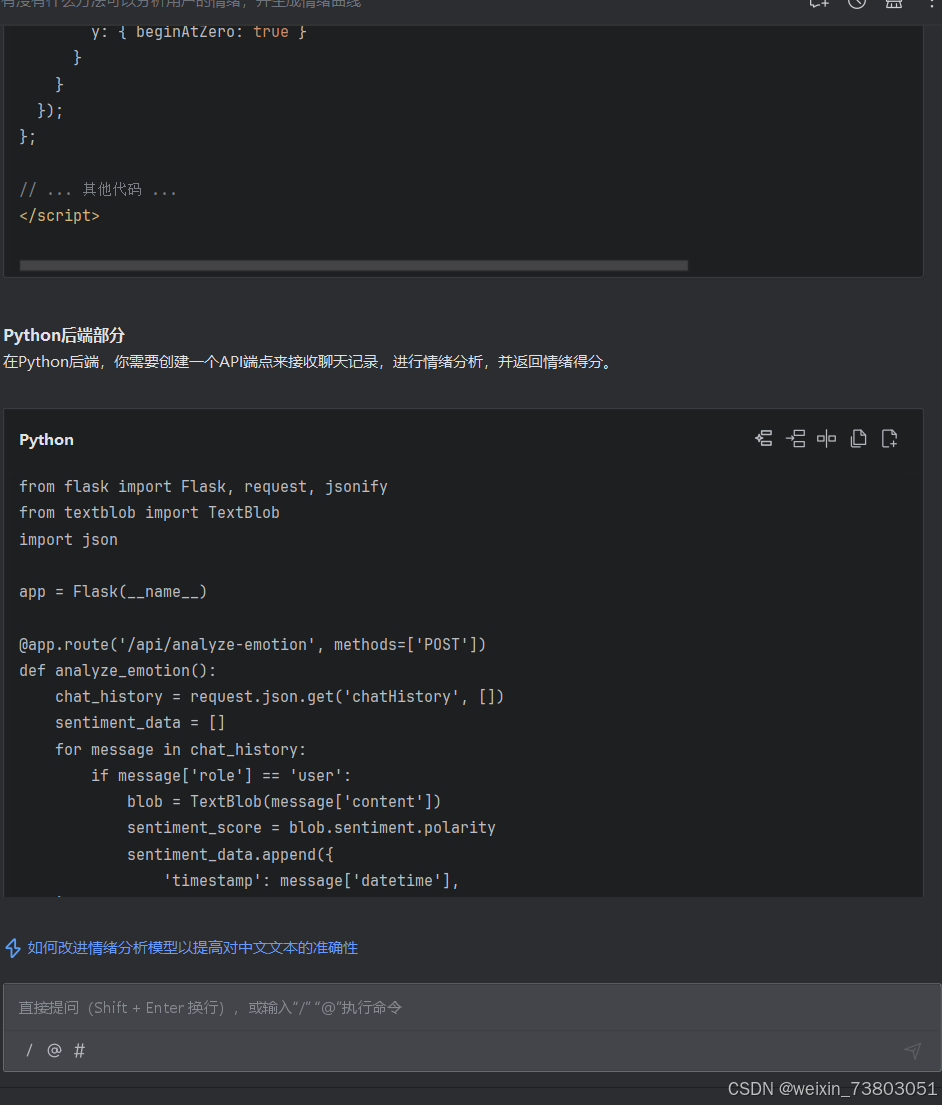The height and width of the screenshot is (1105, 942).
Task: Click the line "from textblob import TextBlob"
Action: pos(149,513)
